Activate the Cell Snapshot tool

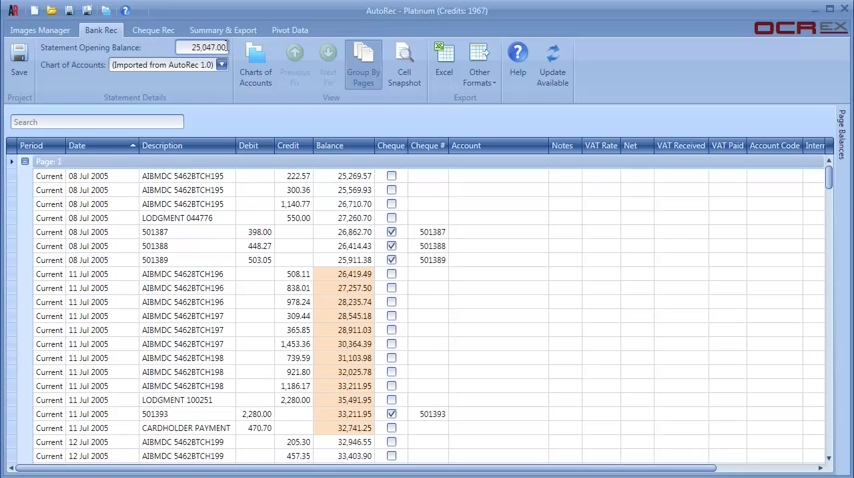[x=404, y=65]
